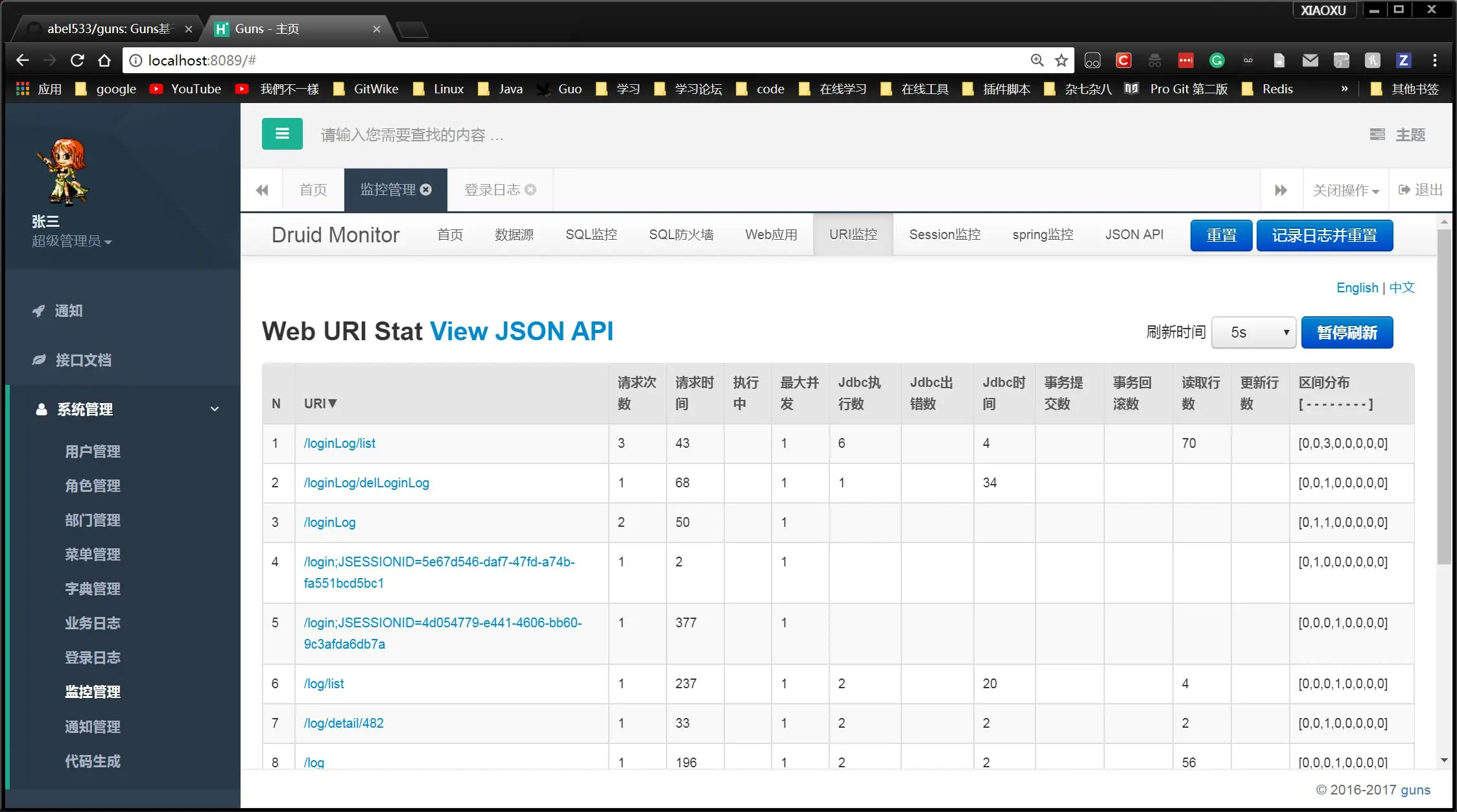Switch to the SQL监控 tab in Druid Monitor
This screenshot has height=812, width=1457.
591,235
